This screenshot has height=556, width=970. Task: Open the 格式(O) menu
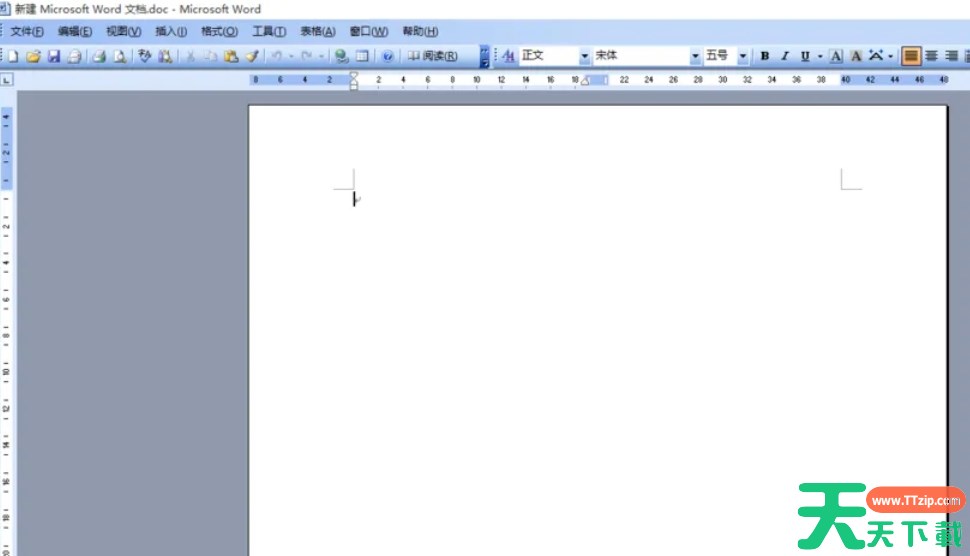(220, 32)
